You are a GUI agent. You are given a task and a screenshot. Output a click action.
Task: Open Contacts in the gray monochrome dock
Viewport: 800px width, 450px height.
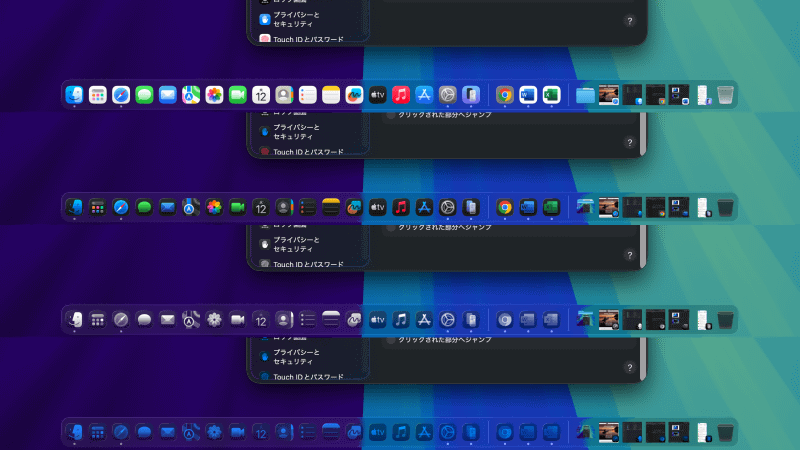(284, 319)
